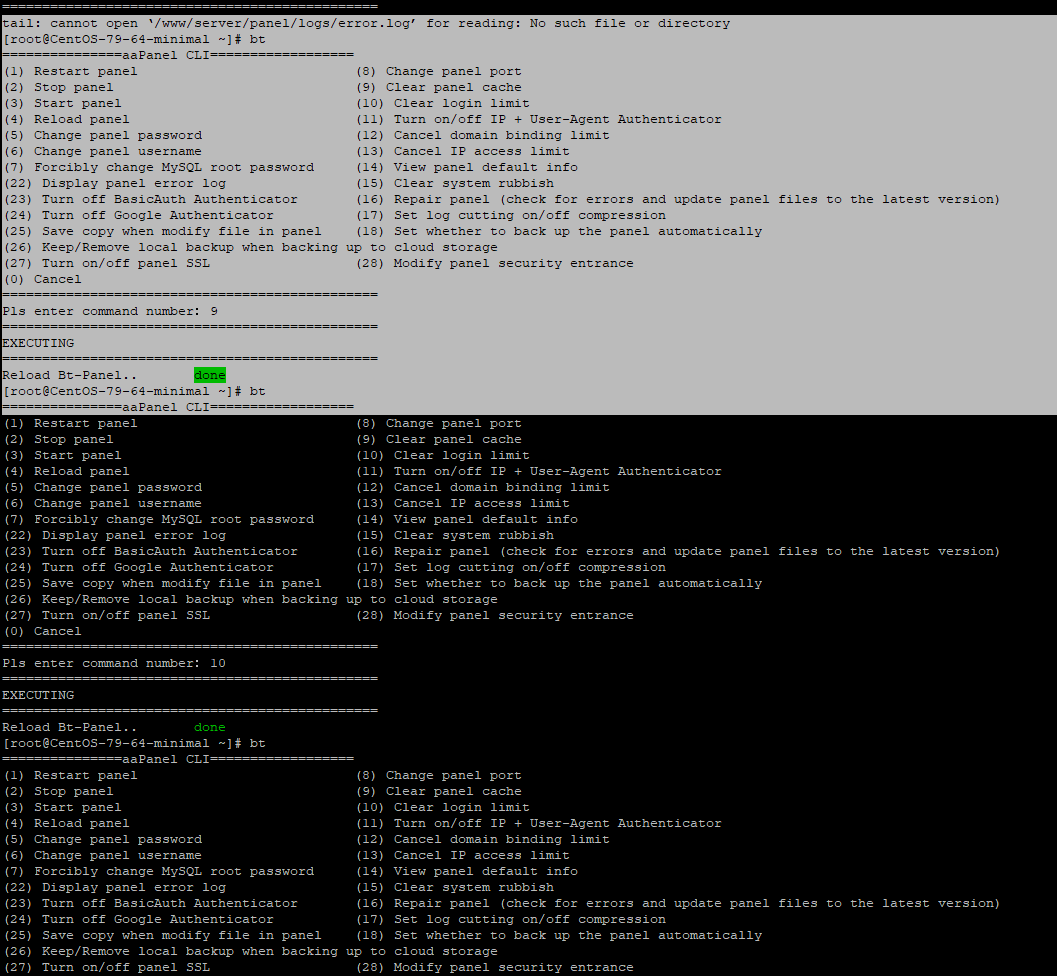Click '(26) Keep/Remove local backup' line in bottom menu
1057x976 pixels.
251,952
